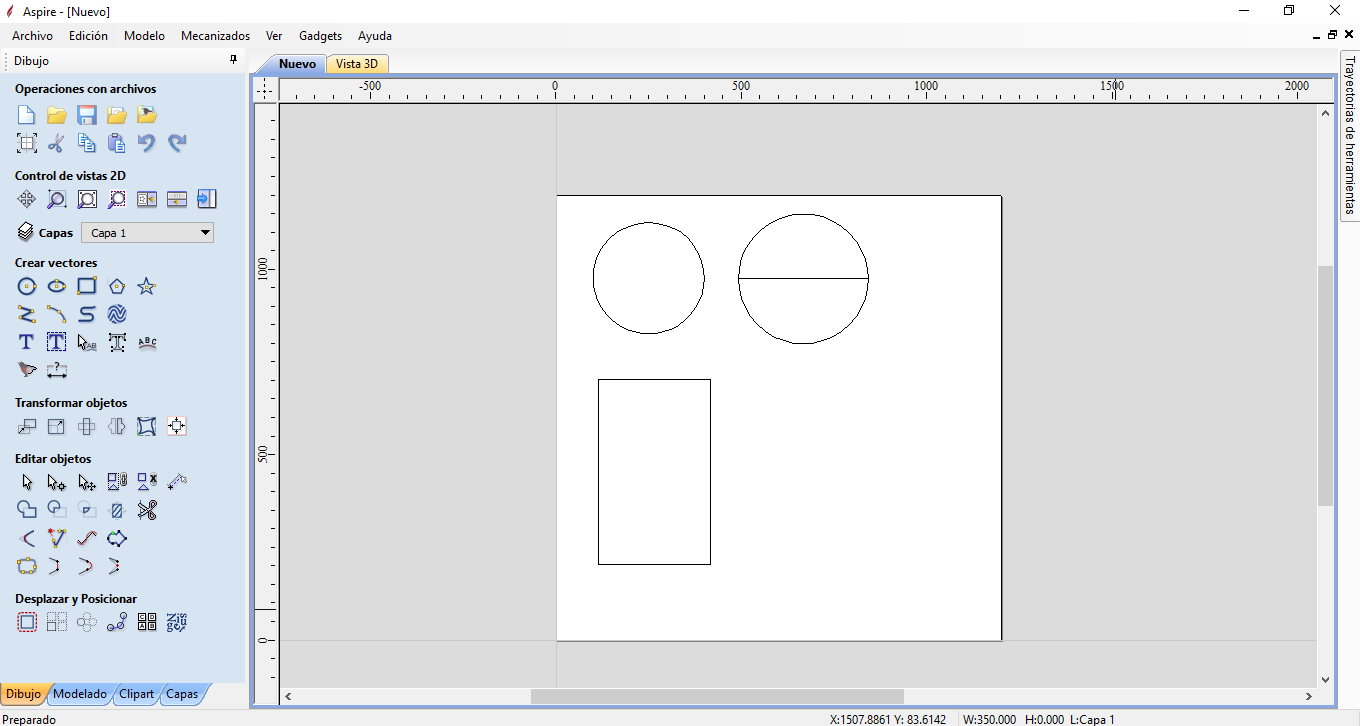Click the blue arrow panel-switch view icon

pos(207,199)
